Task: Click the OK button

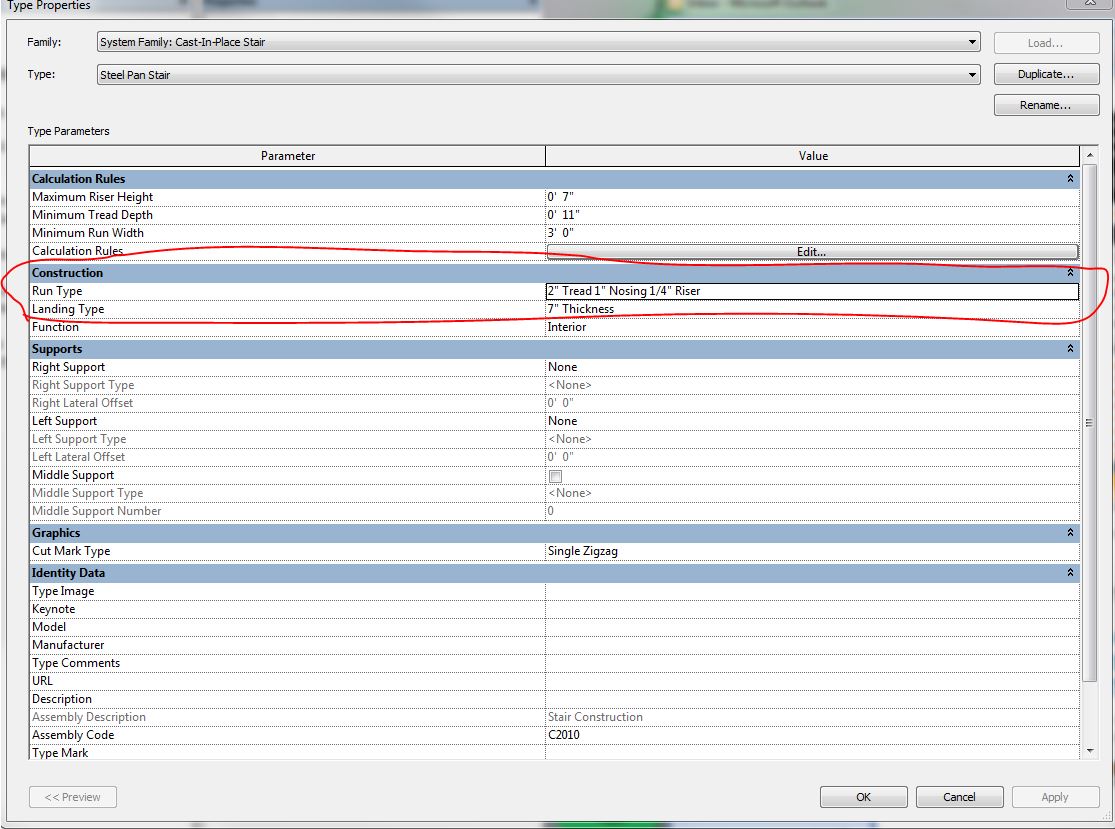Action: 863,797
